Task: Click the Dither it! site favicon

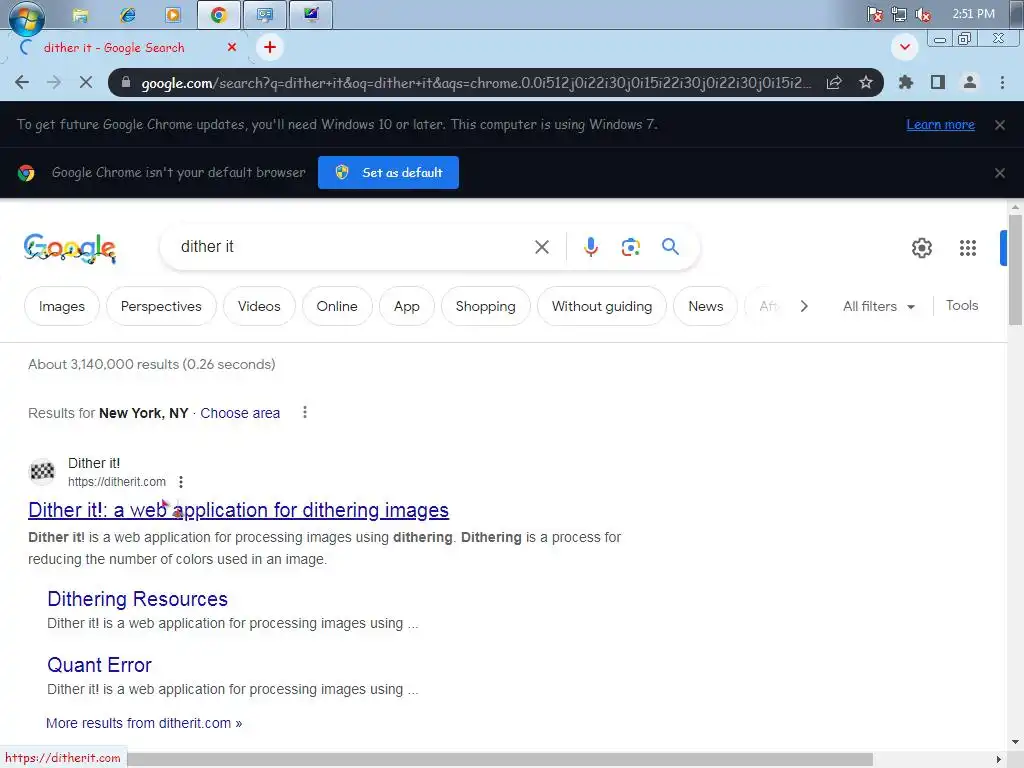Action: coord(42,471)
